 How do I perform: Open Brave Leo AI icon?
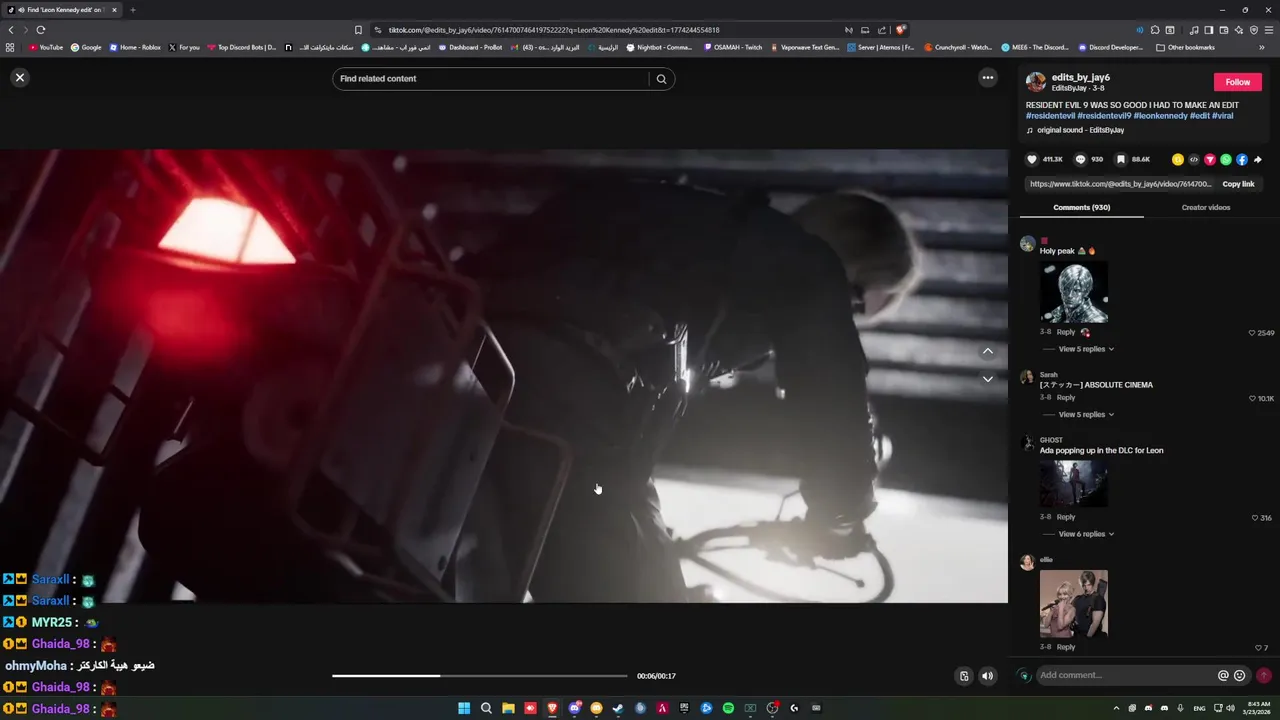click(x=1238, y=30)
